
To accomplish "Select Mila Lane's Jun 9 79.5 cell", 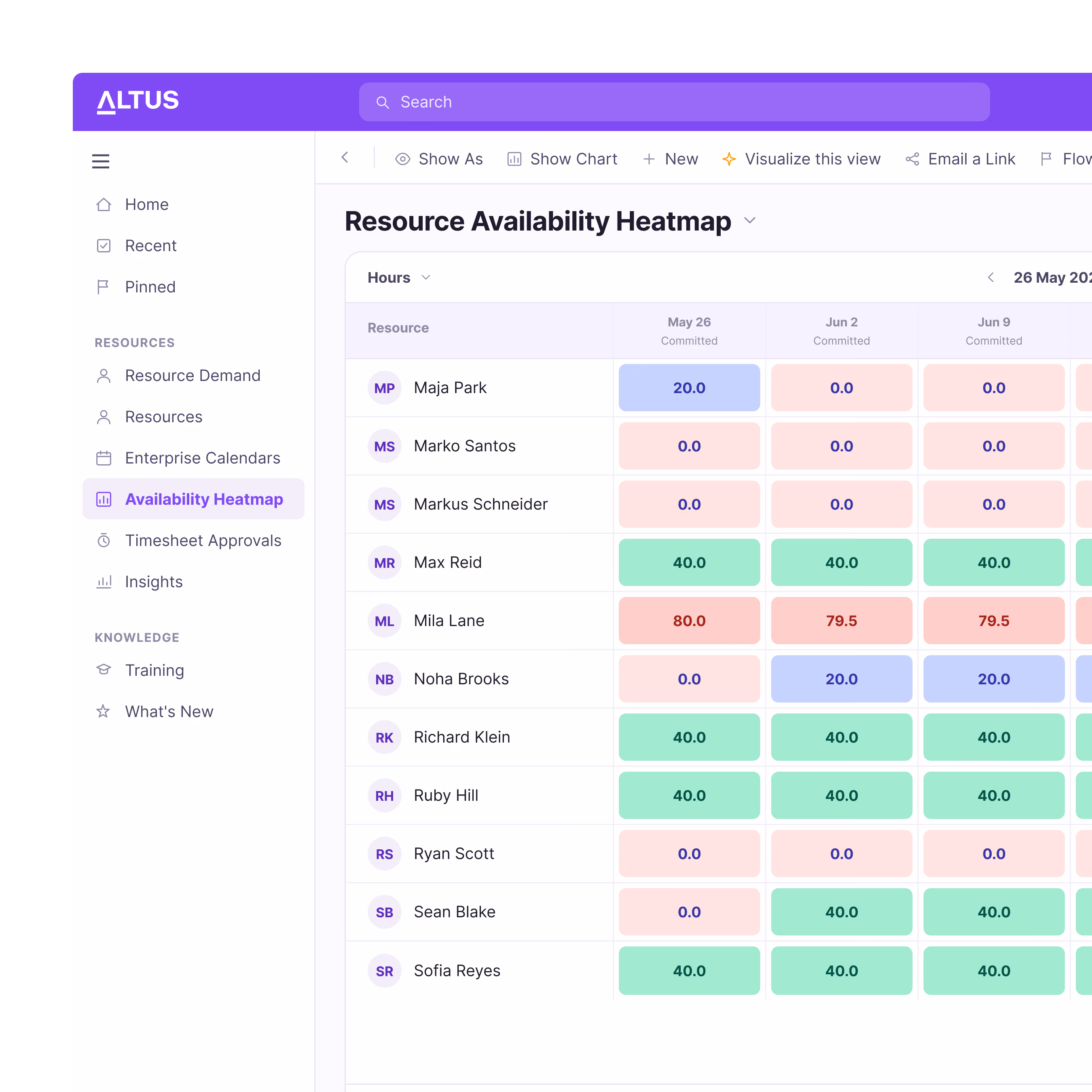I will (x=994, y=620).
